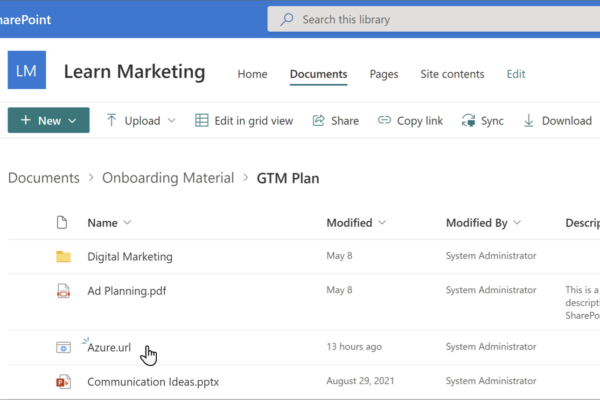
Task: Click System Administrator in Digital Marketing row
Action: click(491, 255)
